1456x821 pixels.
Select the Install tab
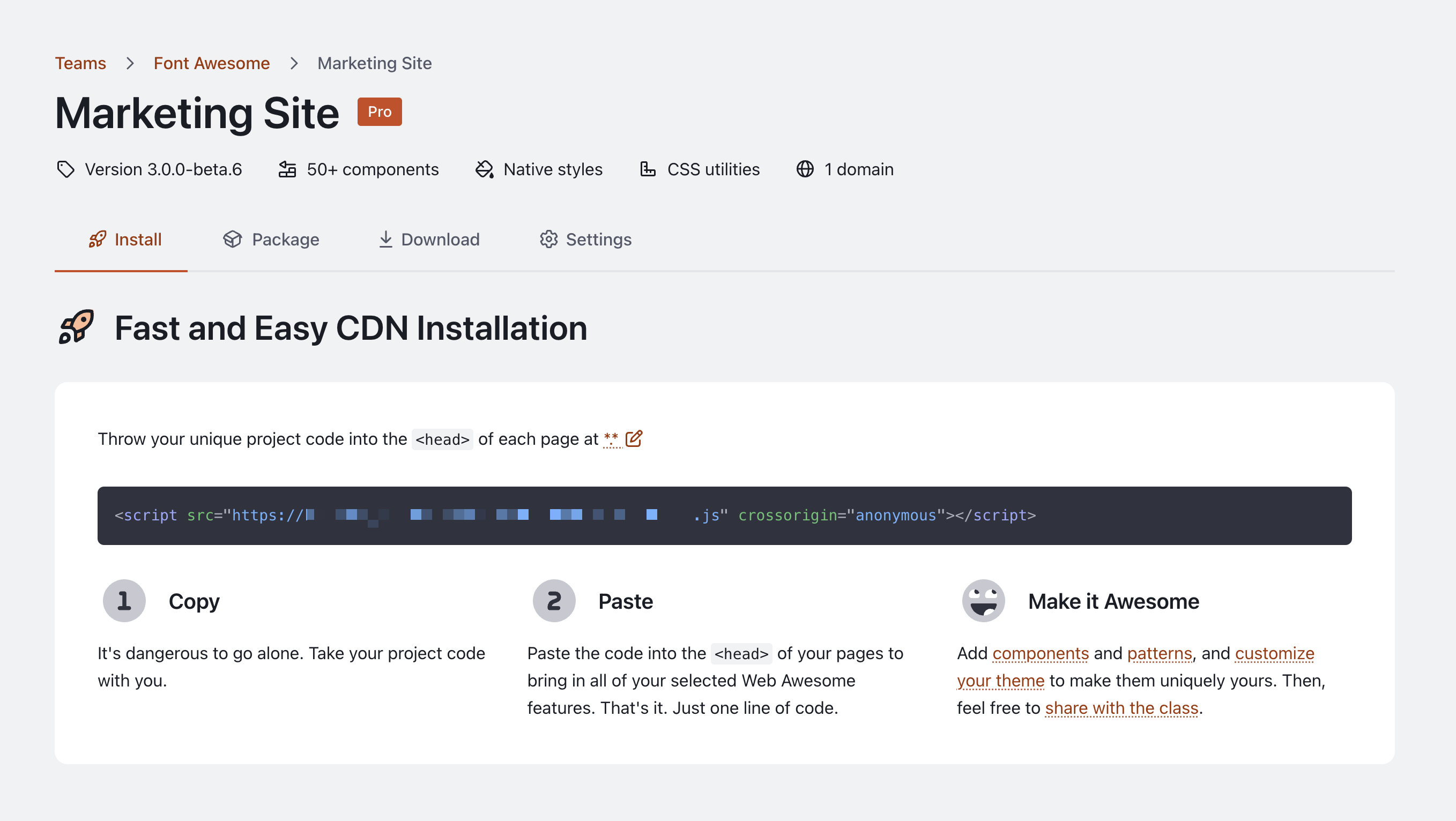point(121,240)
